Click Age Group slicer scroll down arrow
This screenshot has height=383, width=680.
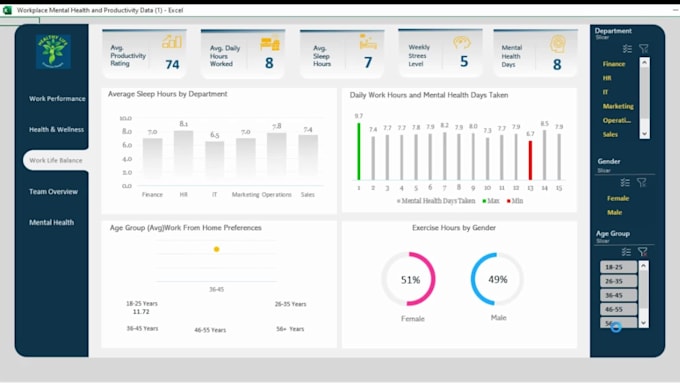click(x=644, y=323)
